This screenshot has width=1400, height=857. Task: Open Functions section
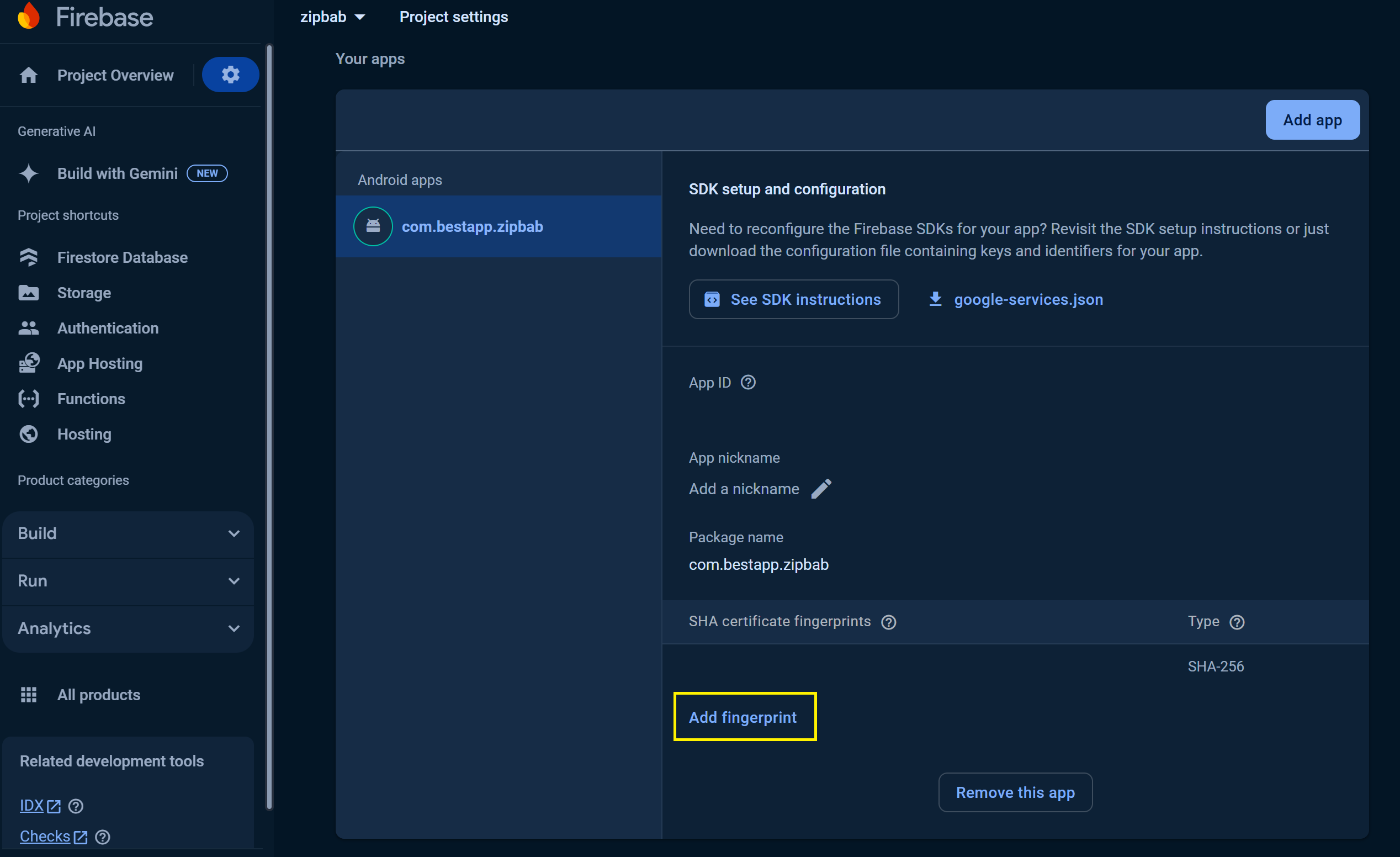(x=91, y=399)
